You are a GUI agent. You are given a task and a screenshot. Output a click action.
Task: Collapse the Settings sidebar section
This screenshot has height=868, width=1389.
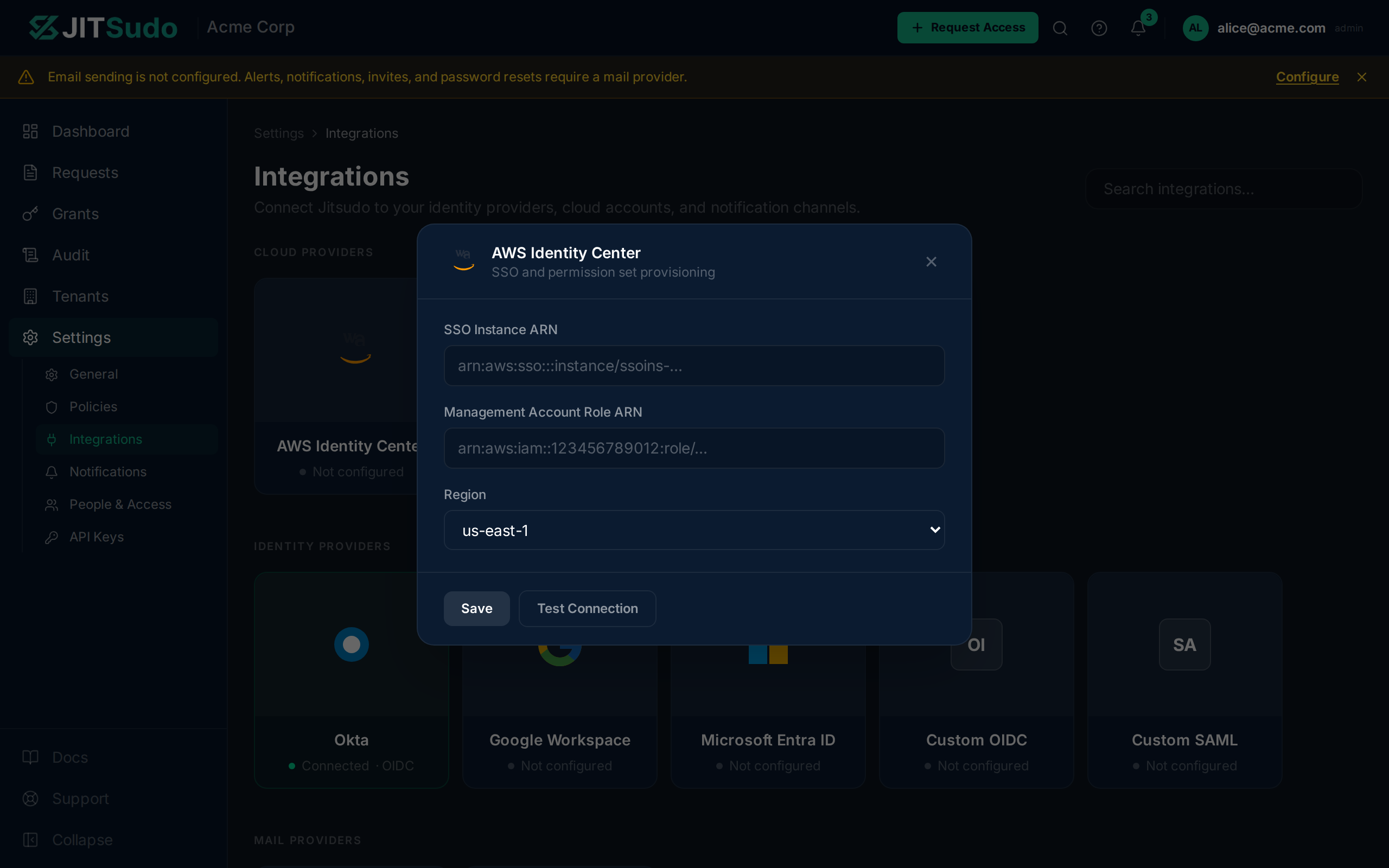pos(113,337)
